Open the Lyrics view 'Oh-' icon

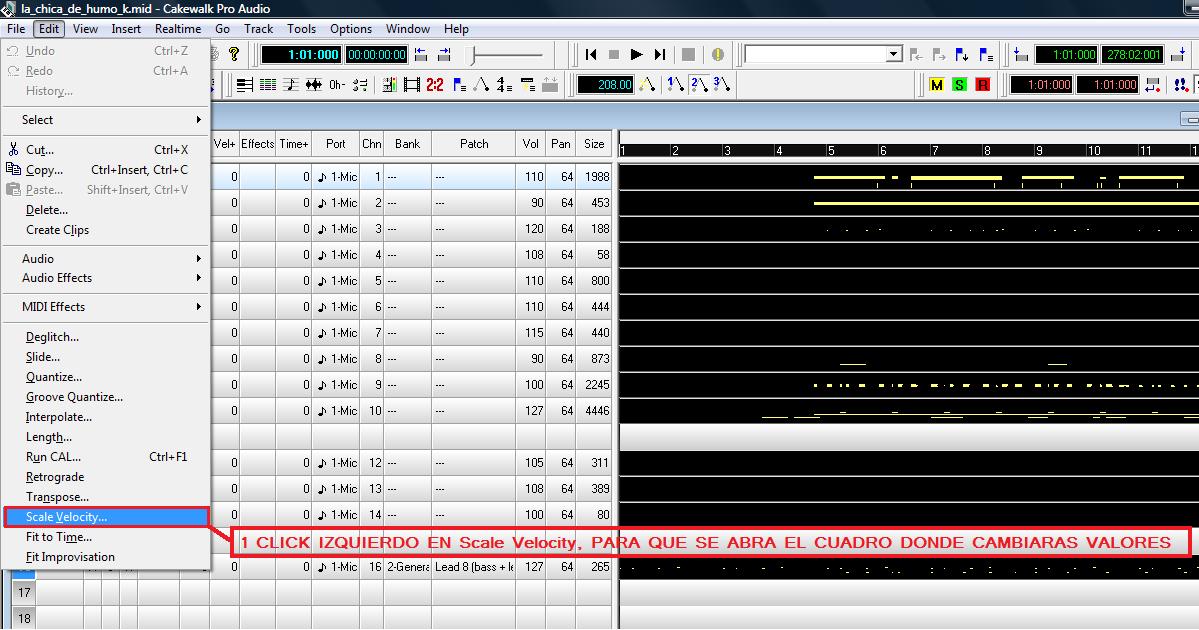tap(337, 85)
